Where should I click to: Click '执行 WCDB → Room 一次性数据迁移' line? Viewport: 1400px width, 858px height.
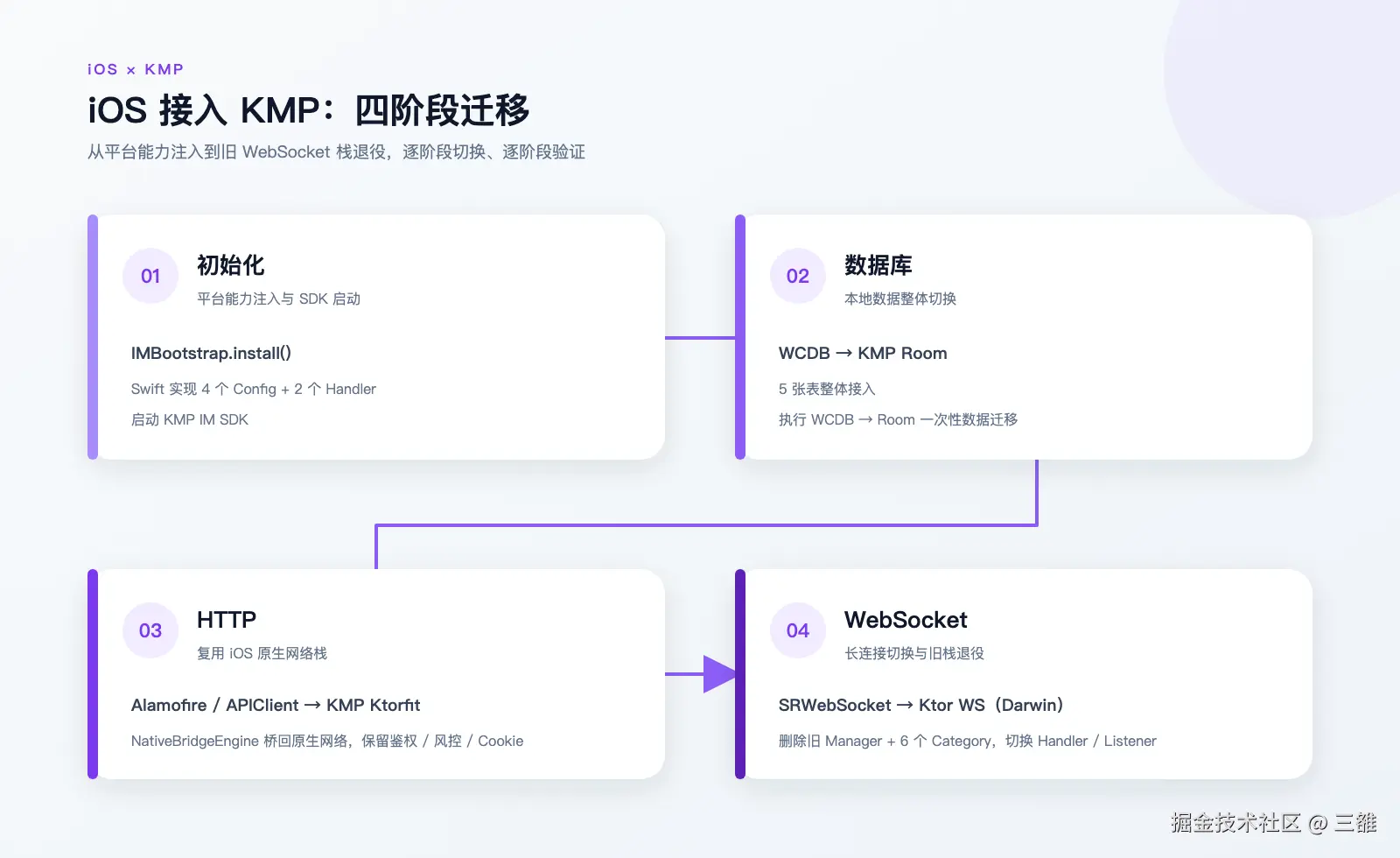(899, 419)
